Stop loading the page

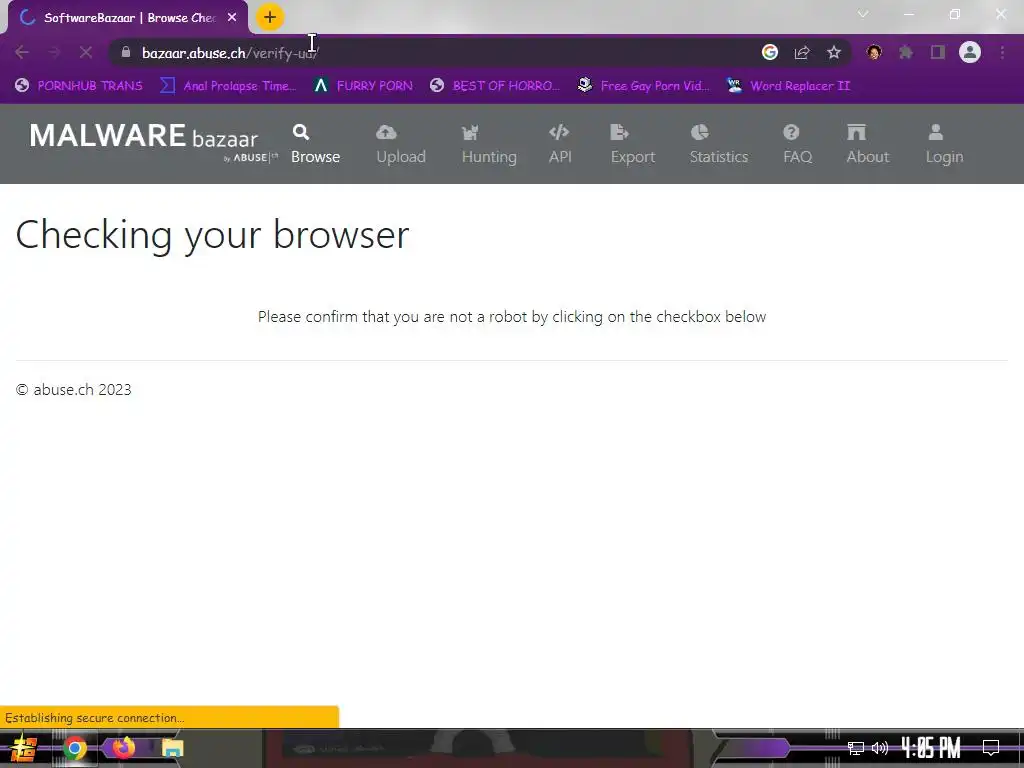pyautogui.click(x=86, y=52)
